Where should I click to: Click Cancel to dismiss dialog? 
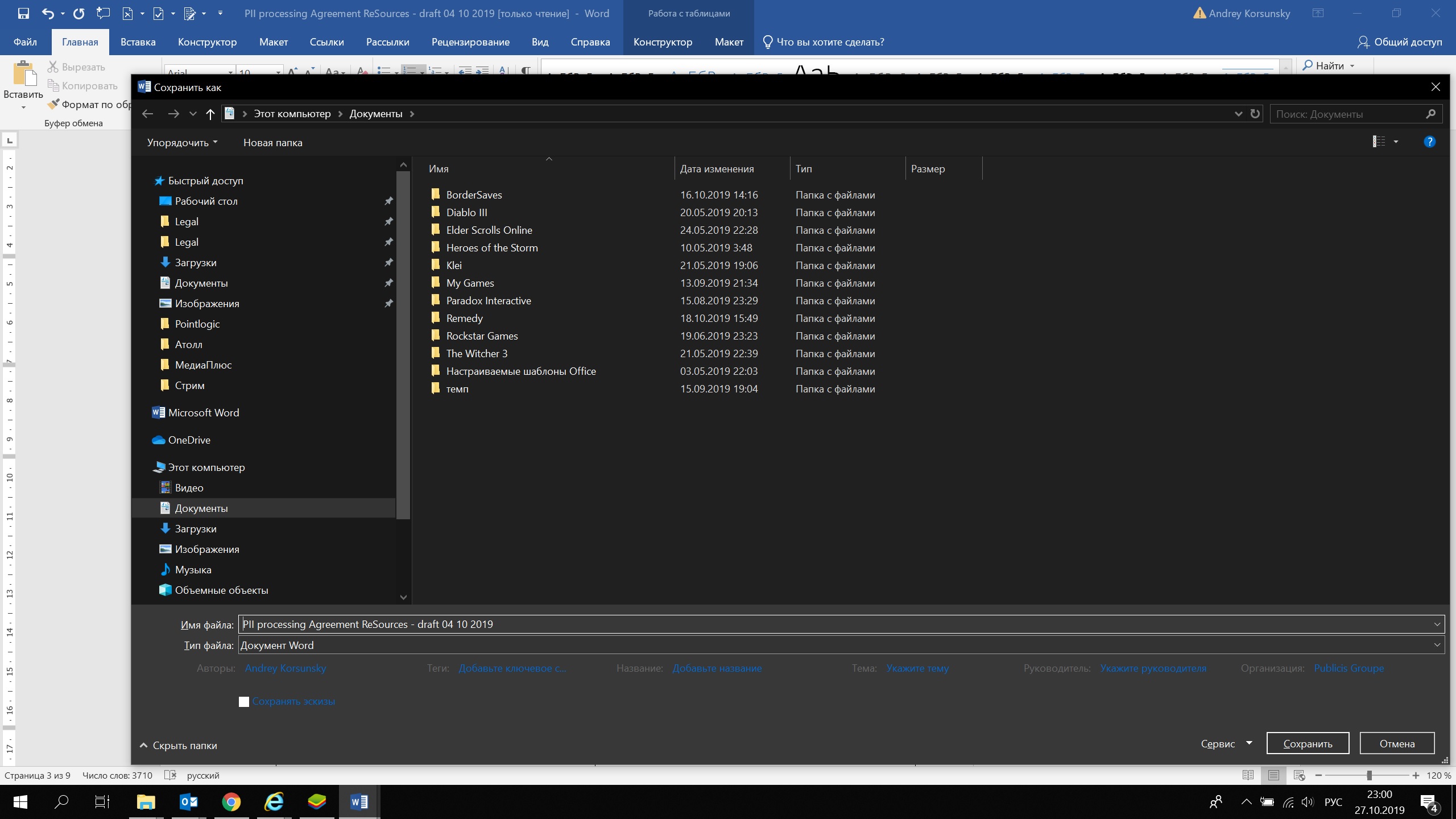(x=1397, y=743)
